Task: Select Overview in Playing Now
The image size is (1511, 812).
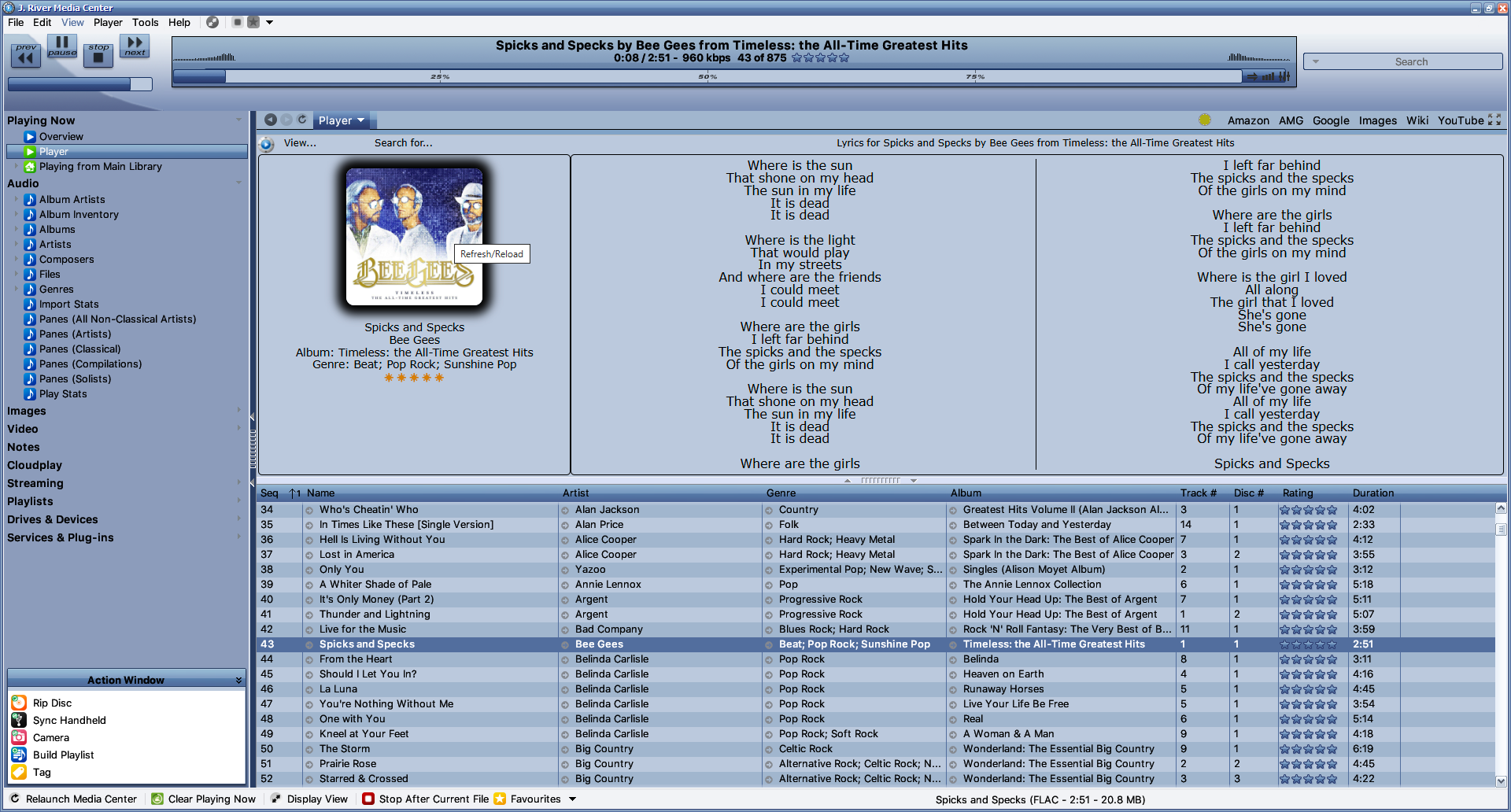Action: point(61,136)
